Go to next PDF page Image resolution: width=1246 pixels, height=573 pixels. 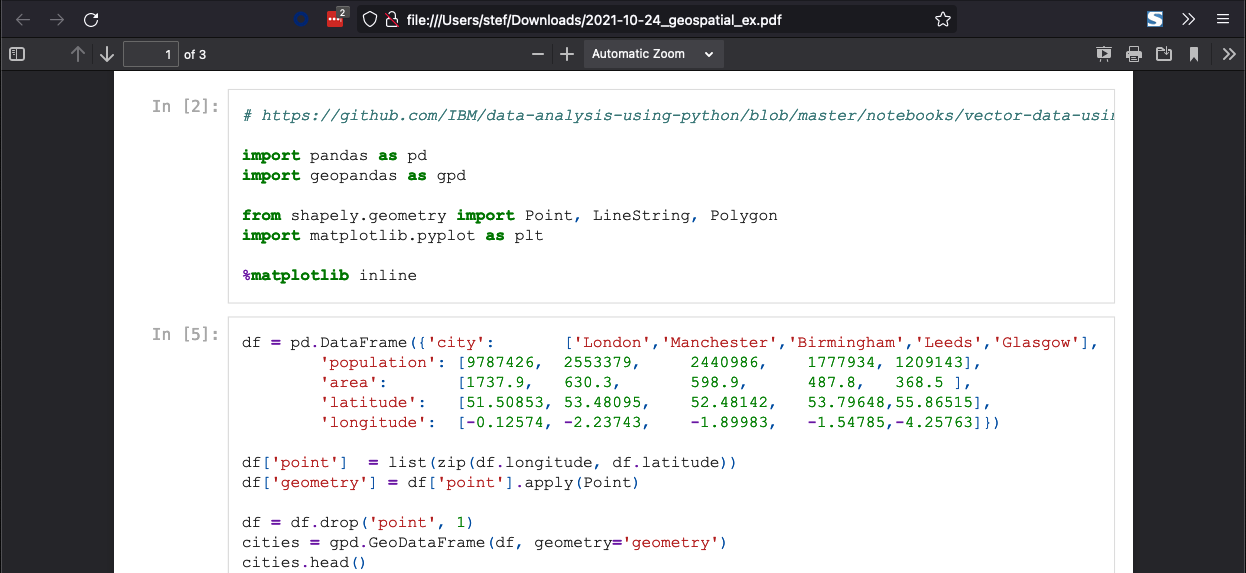coord(107,54)
